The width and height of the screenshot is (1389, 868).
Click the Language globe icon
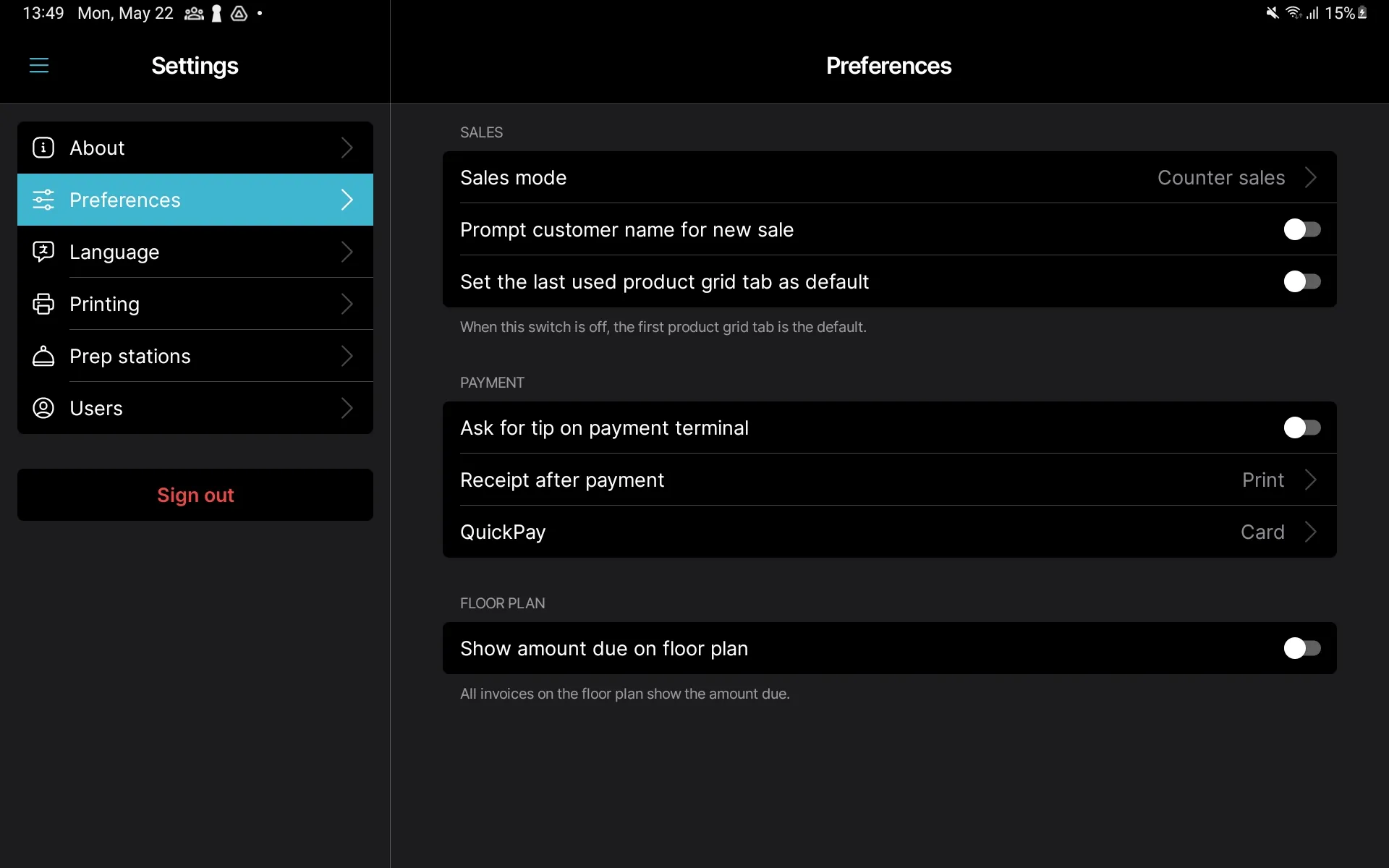pos(43,252)
